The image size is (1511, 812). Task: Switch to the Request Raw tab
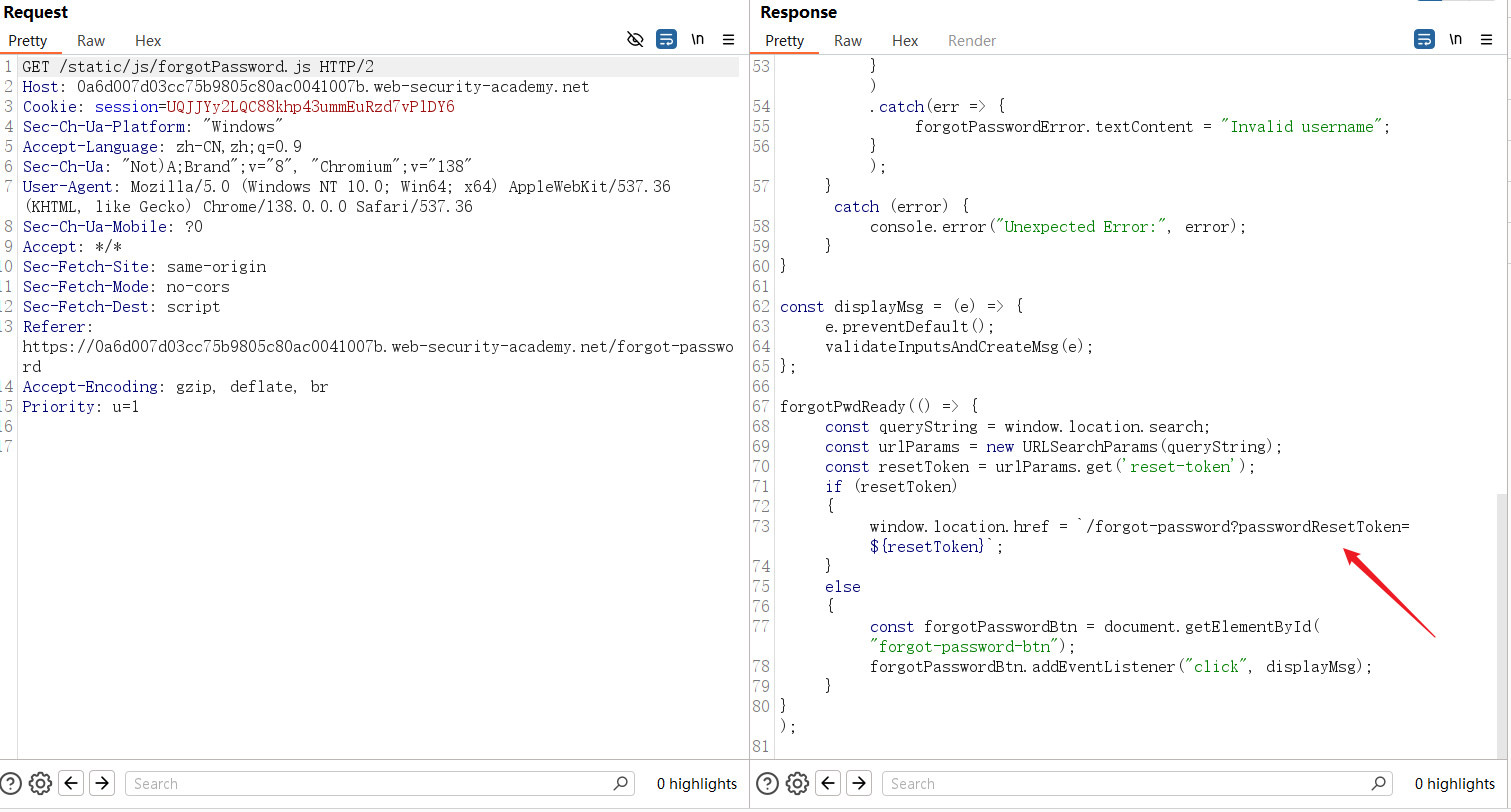[x=91, y=41]
